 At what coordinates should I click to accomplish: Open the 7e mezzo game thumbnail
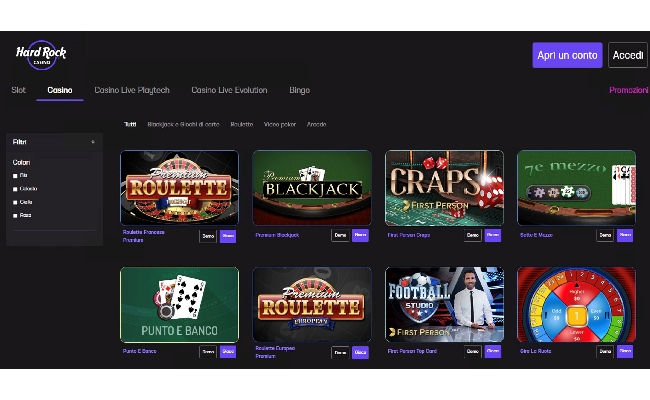tap(576, 188)
